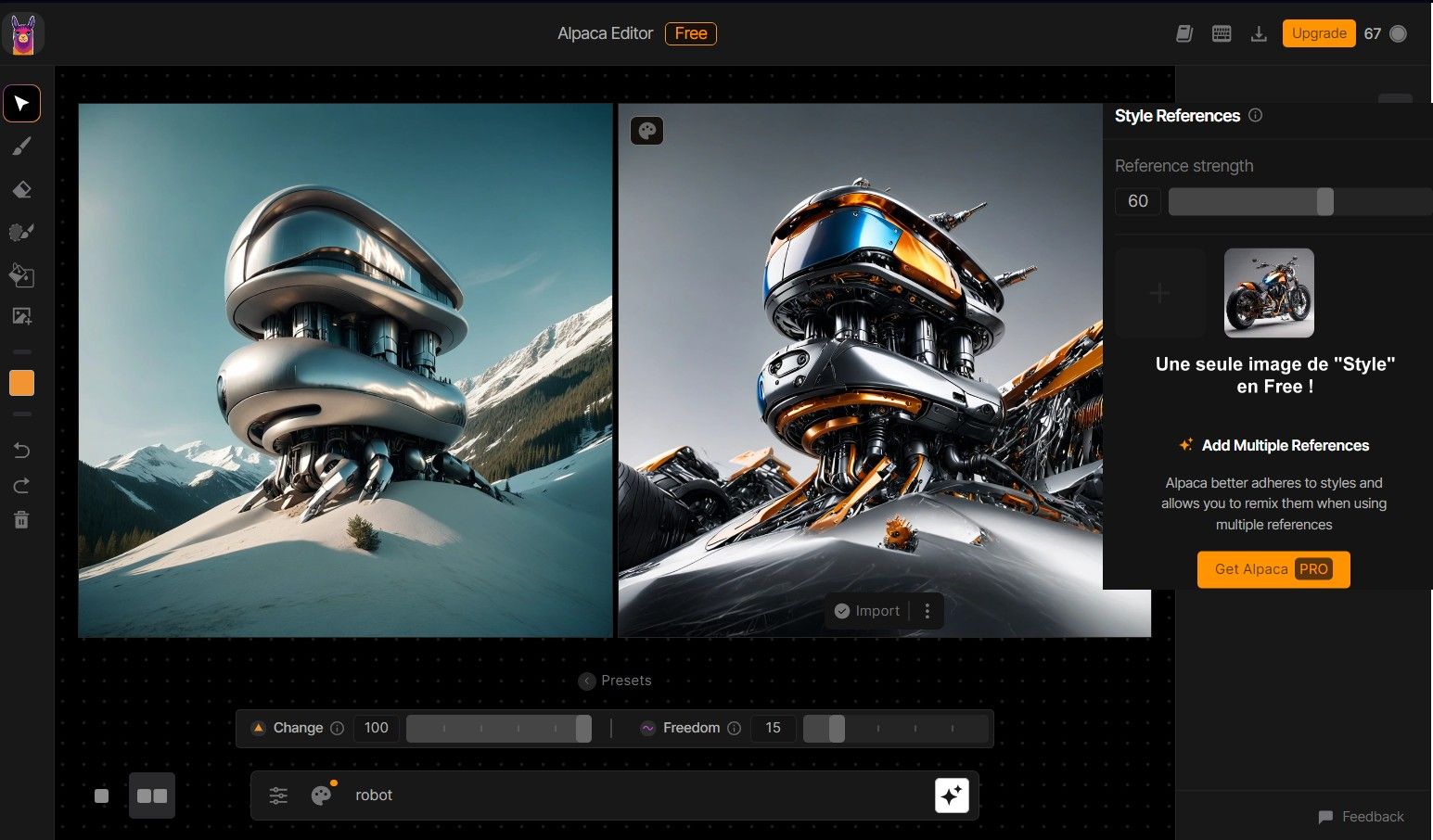Open the generation settings sliders icon

278,795
